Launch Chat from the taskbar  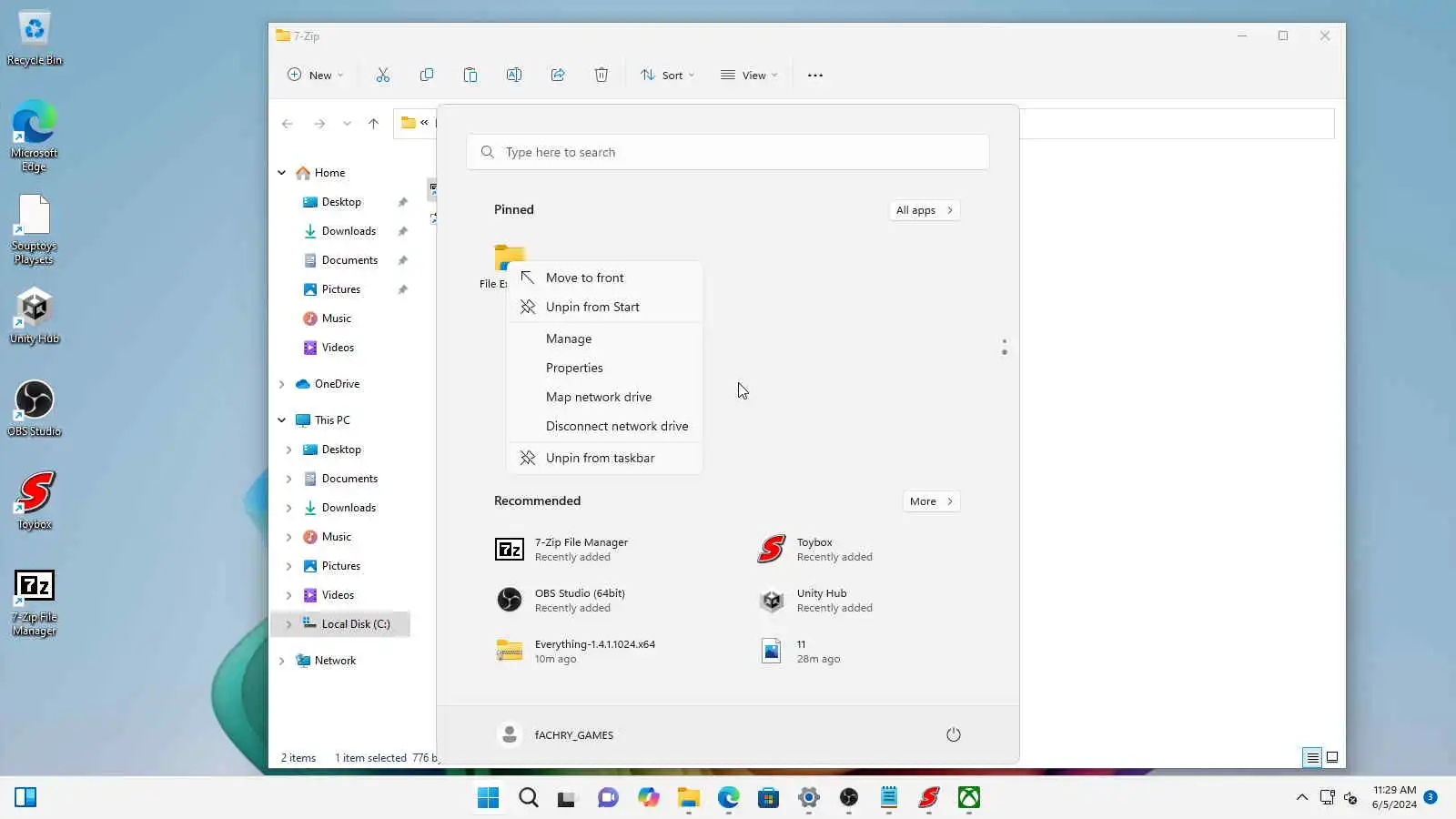608,798
